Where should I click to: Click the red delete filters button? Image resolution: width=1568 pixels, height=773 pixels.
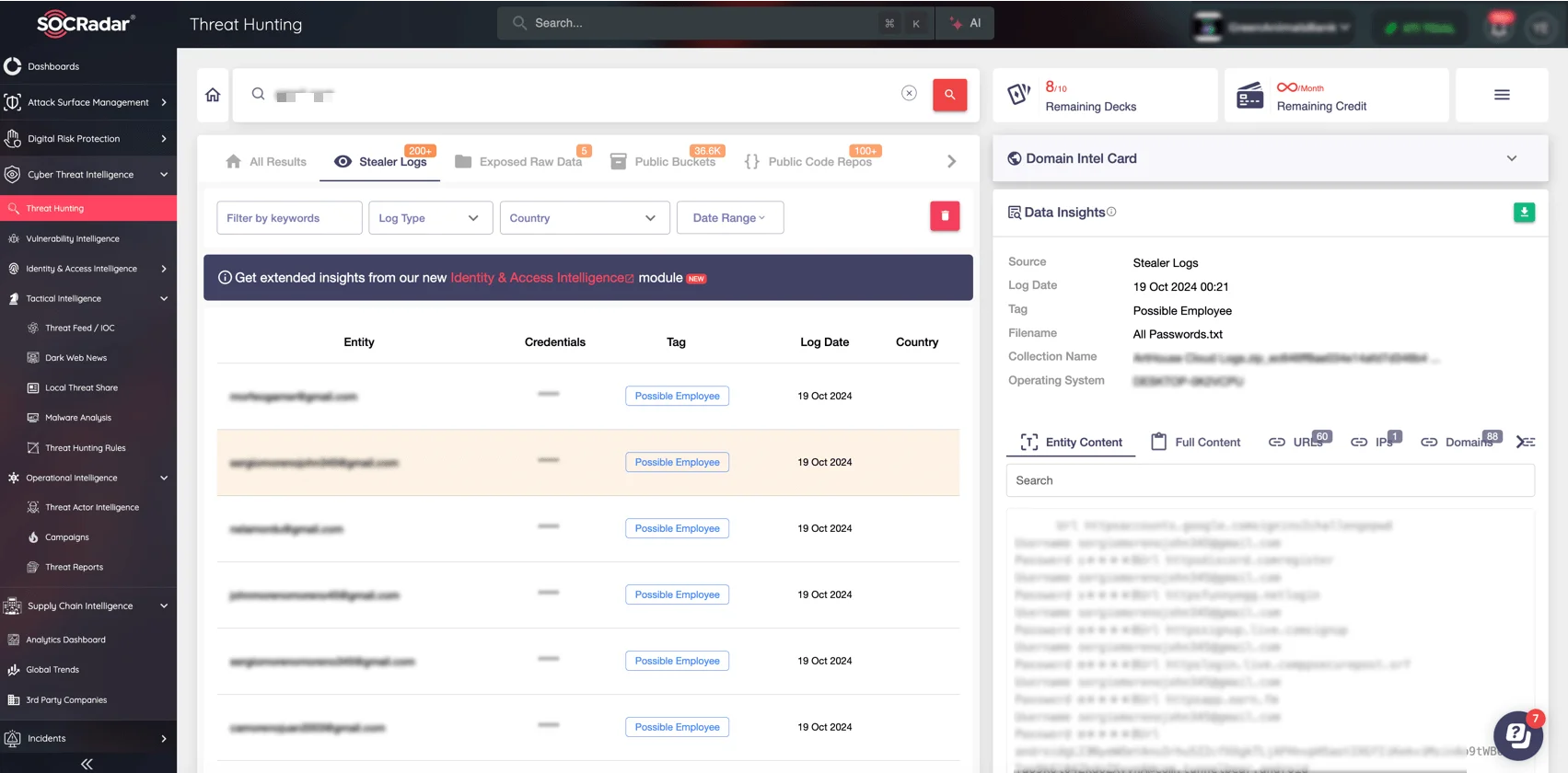945,216
